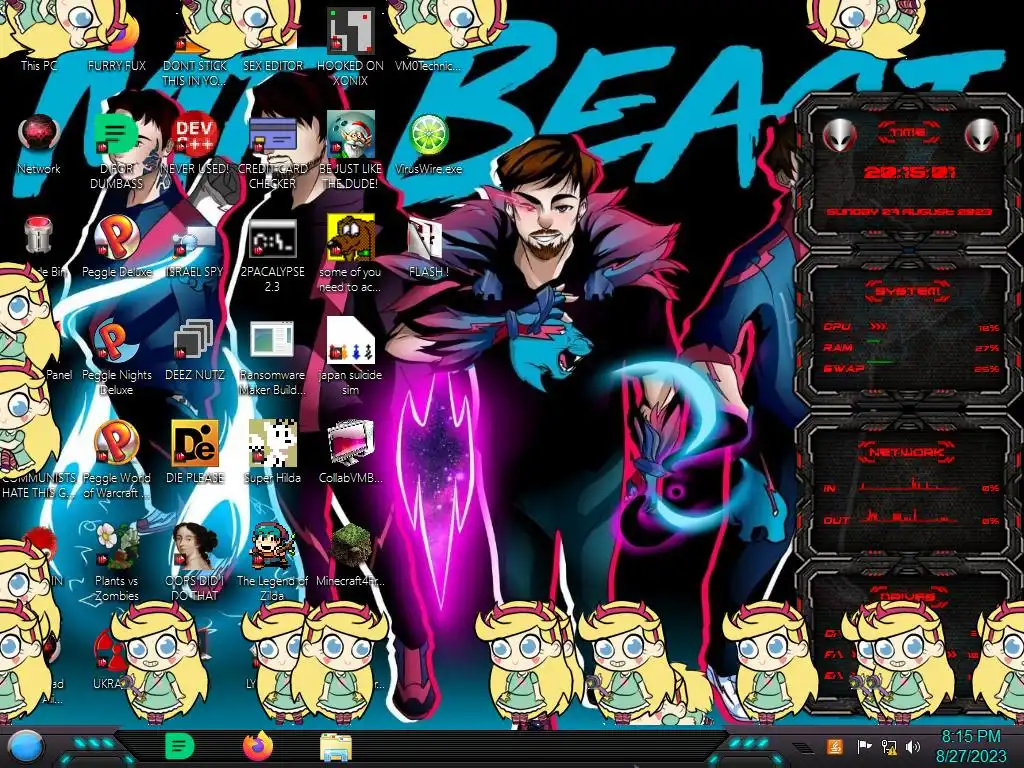Screen dimensions: 1024x768
Task: Click the IN traffic graph in widget
Action: coord(911,484)
